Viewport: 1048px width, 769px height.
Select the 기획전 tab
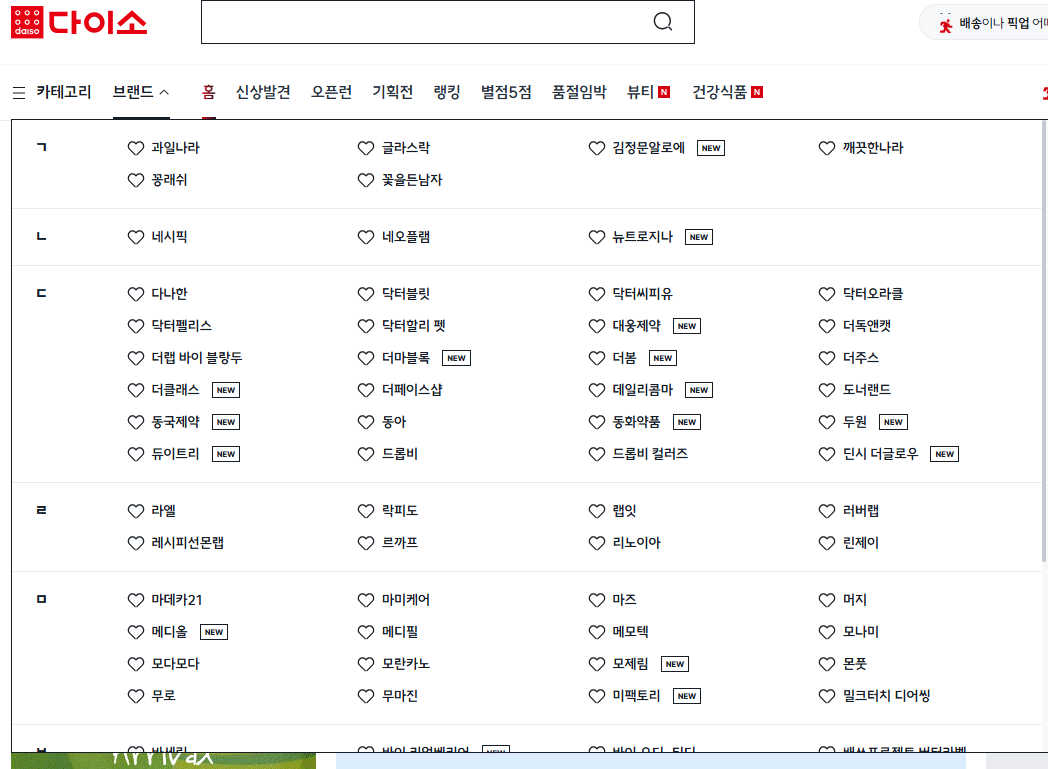coord(392,92)
